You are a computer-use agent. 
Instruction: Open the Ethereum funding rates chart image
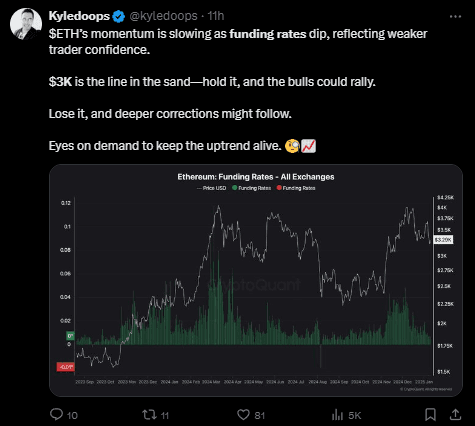pos(256,280)
